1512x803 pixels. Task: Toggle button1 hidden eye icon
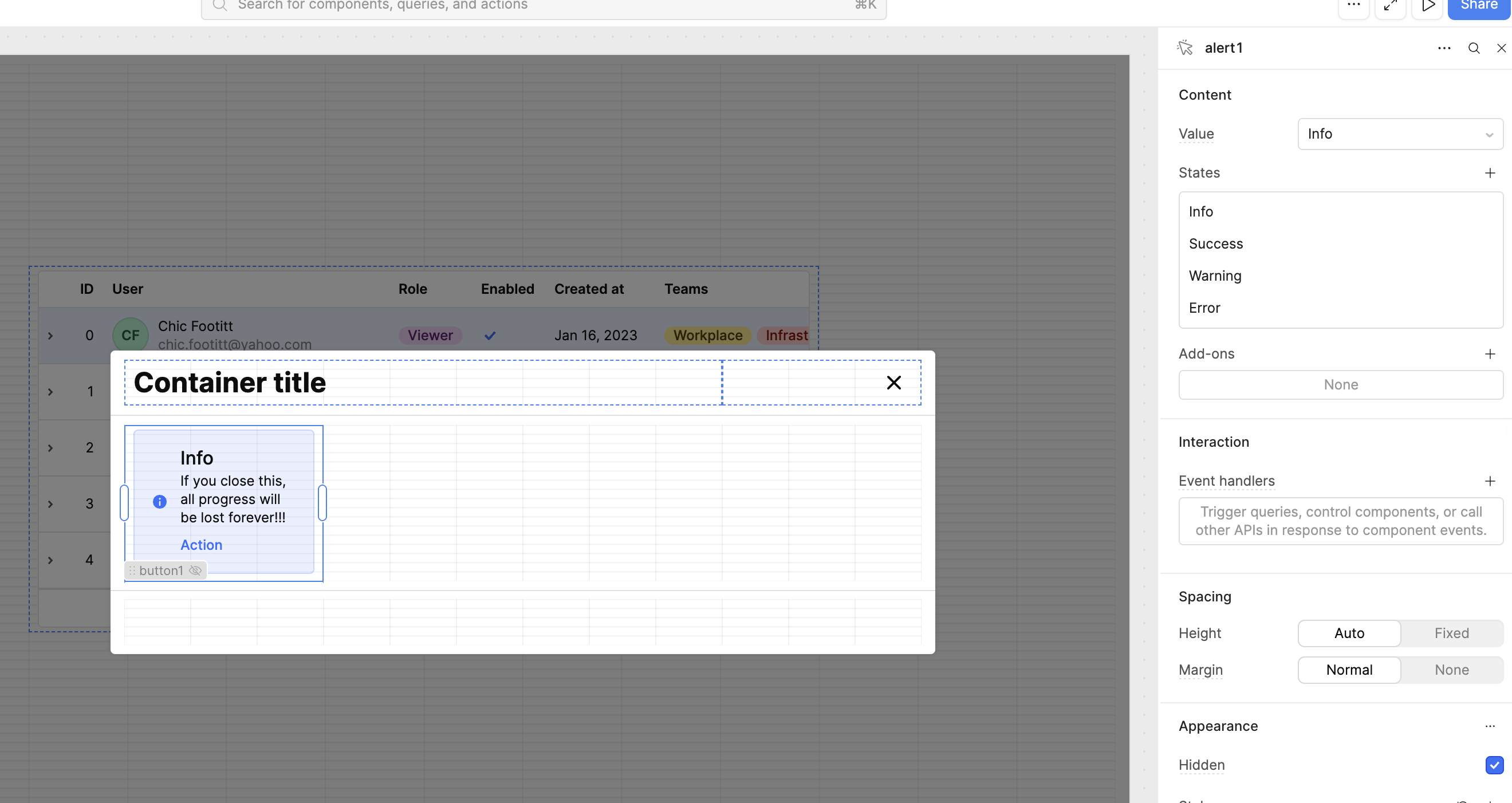pos(195,570)
